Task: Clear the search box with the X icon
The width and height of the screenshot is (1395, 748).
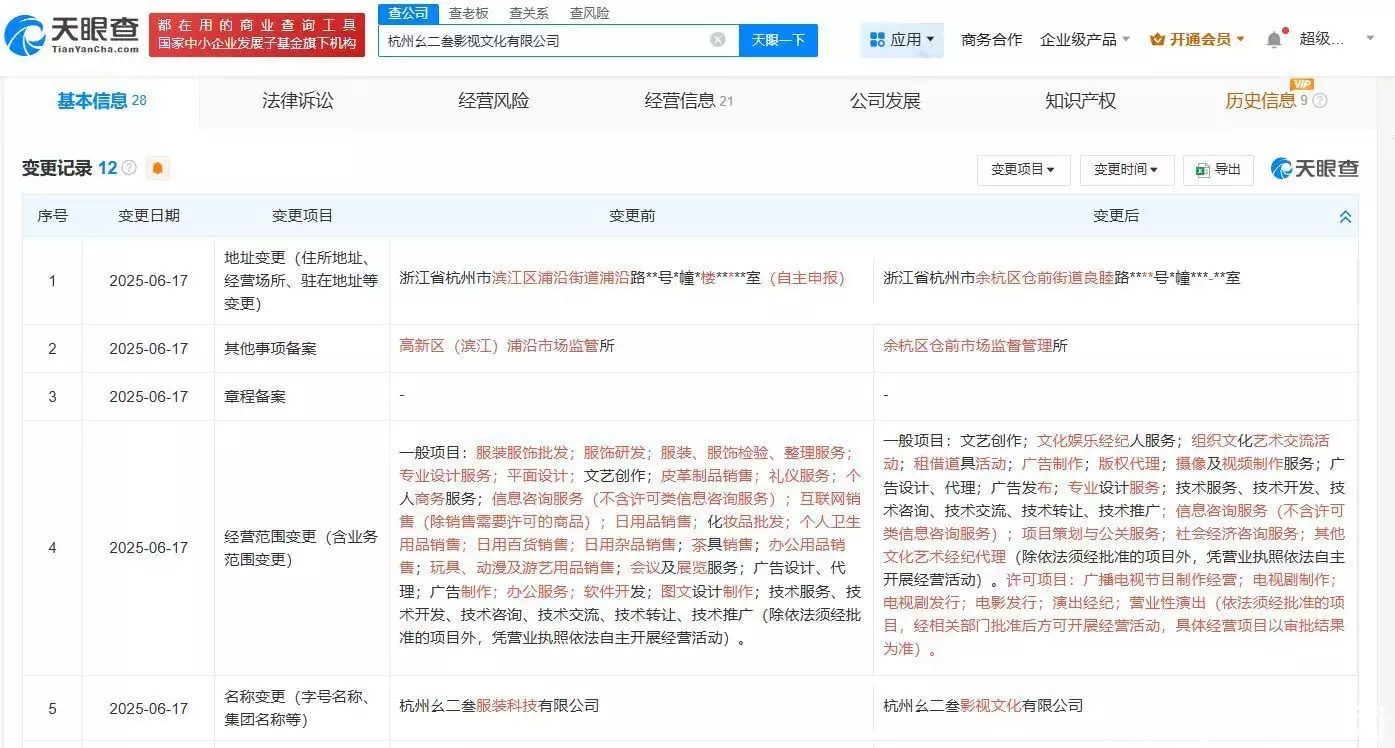Action: pos(718,40)
